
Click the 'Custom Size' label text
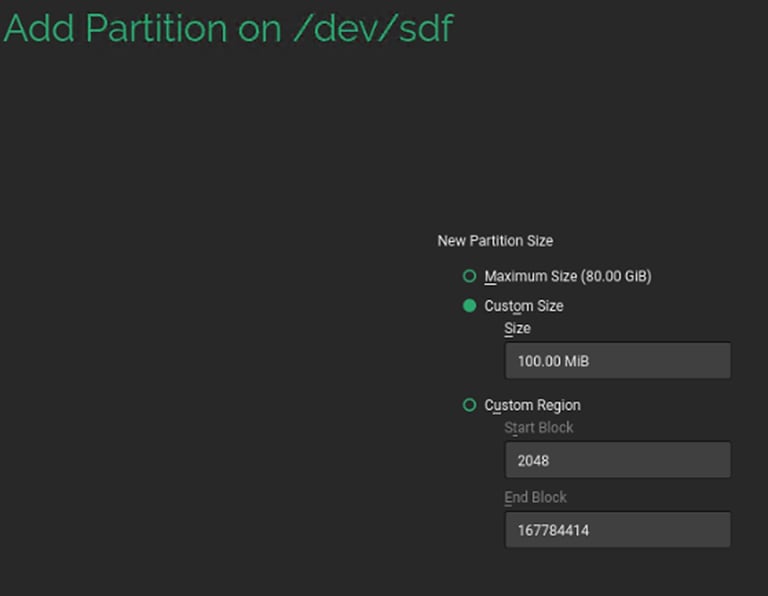pyautogui.click(x=523, y=306)
